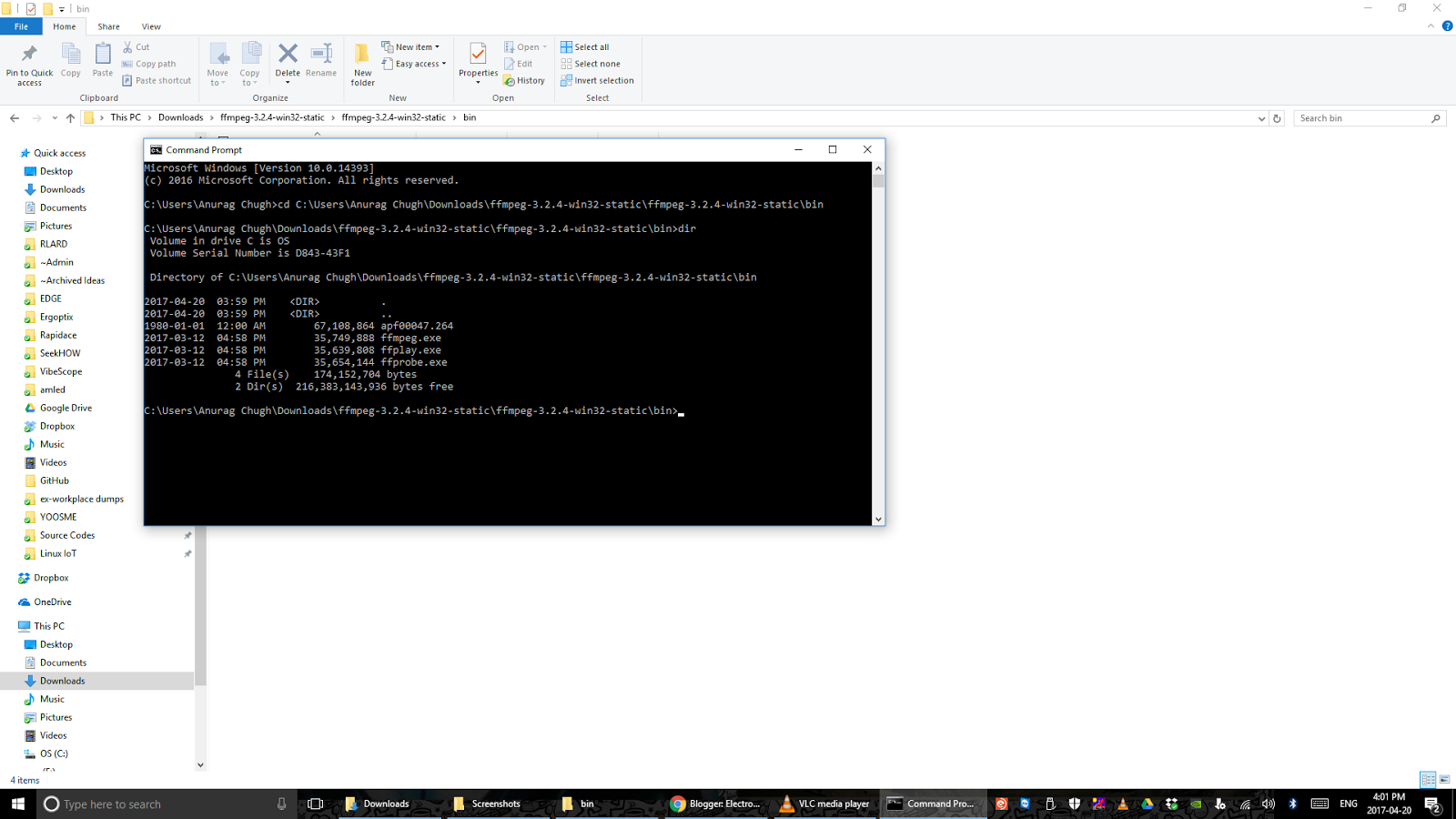This screenshot has width=1456, height=819.
Task: Select Downloads under This PC
Action: (x=62, y=681)
